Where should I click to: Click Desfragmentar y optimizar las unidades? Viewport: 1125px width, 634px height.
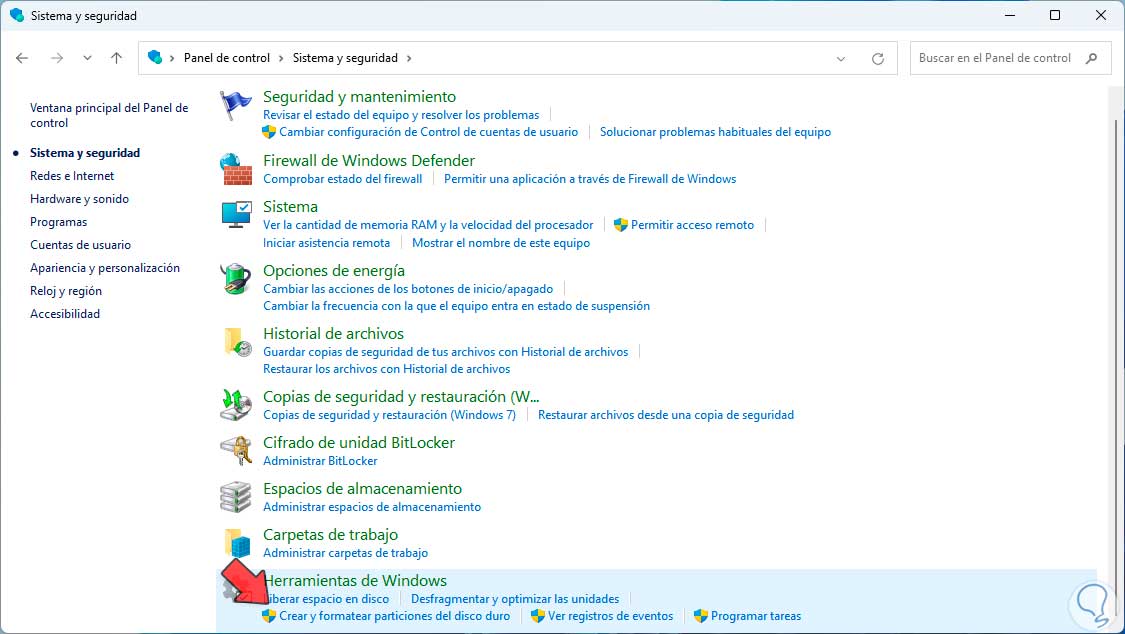pos(515,599)
